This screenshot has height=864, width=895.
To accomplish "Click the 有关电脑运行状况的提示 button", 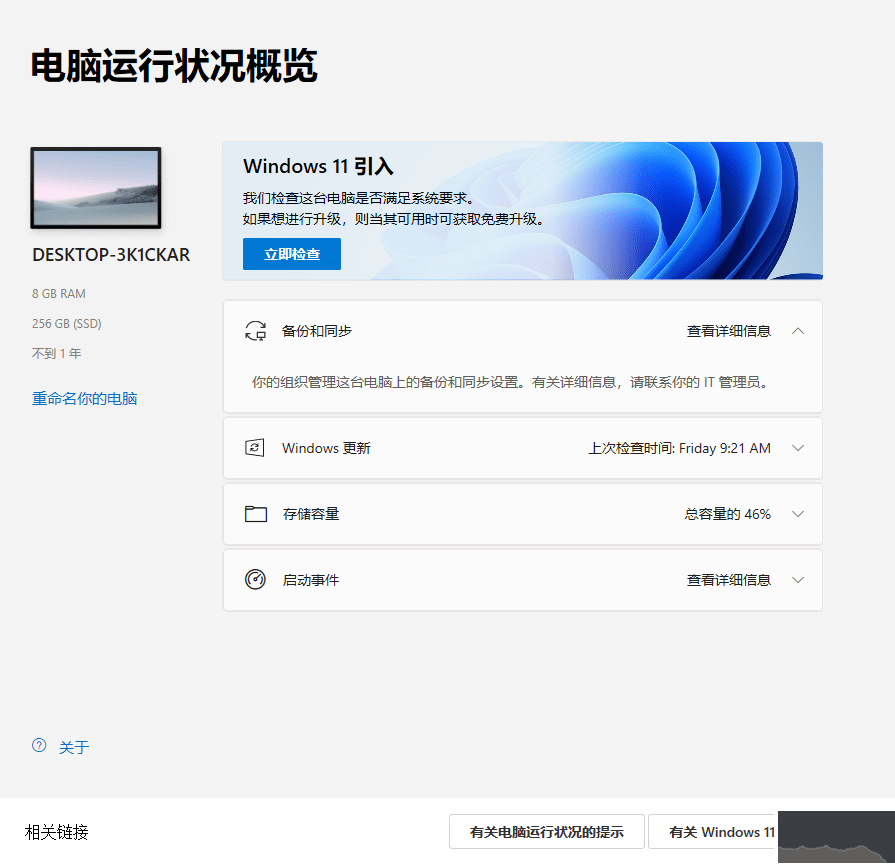I will pos(547,832).
